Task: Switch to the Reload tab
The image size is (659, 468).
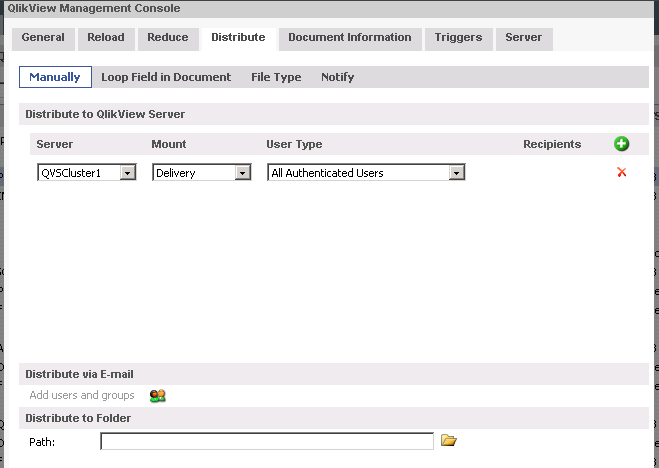Action: pyautogui.click(x=106, y=37)
